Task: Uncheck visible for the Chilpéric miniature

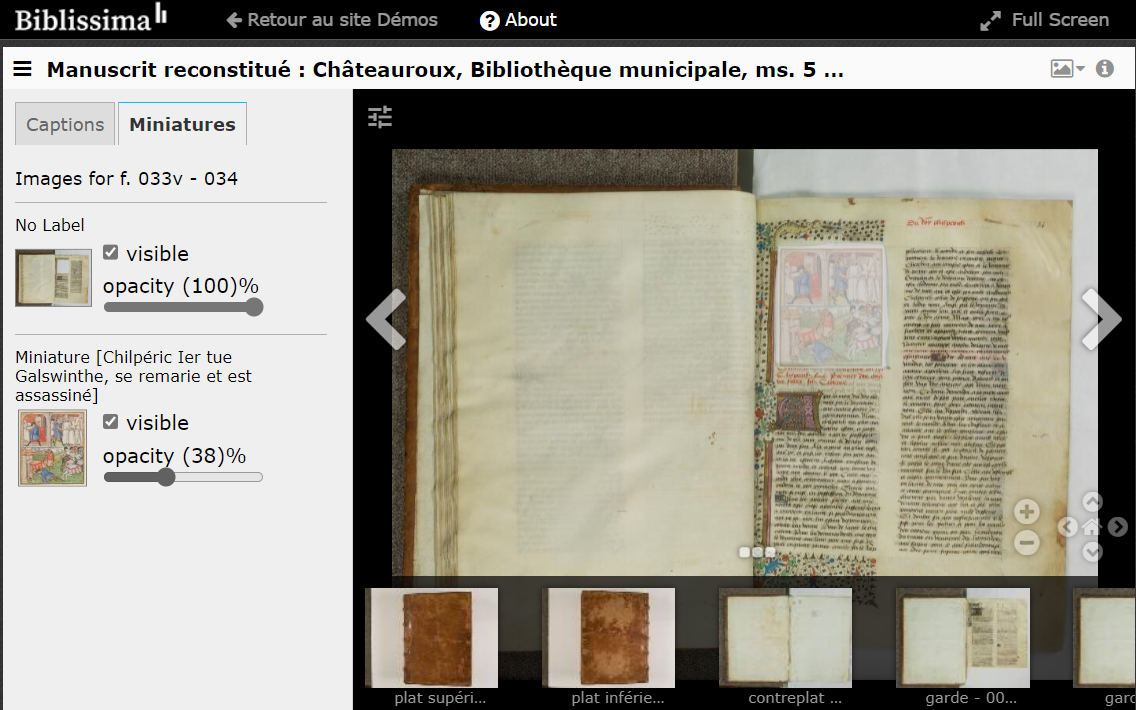Action: [x=110, y=422]
